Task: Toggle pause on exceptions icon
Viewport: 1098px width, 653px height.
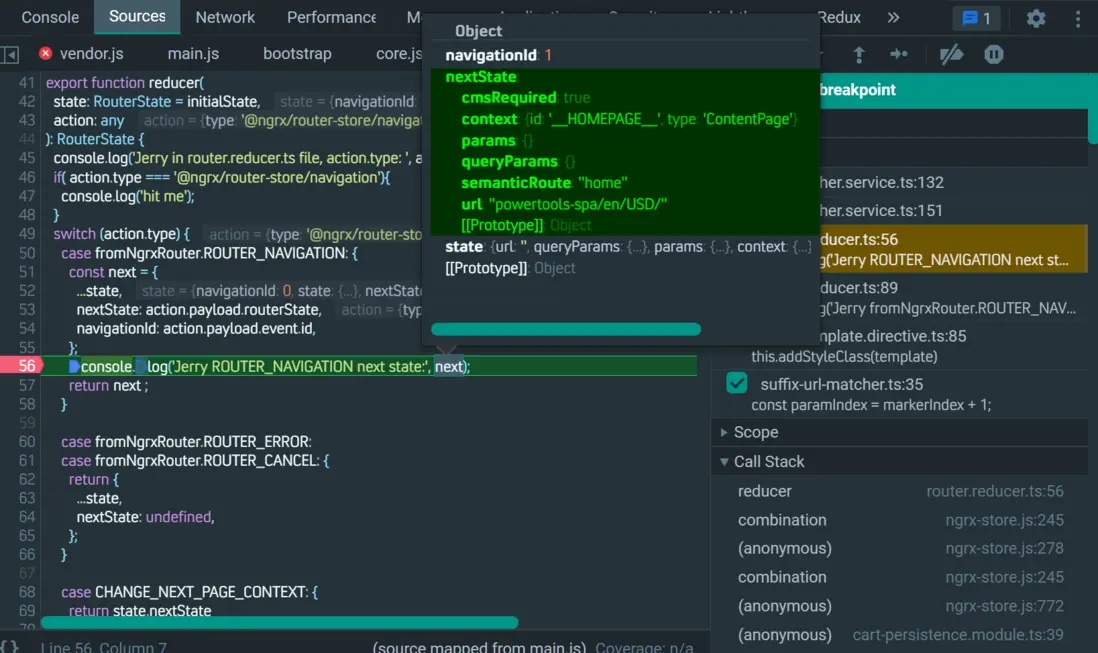Action: (993, 54)
